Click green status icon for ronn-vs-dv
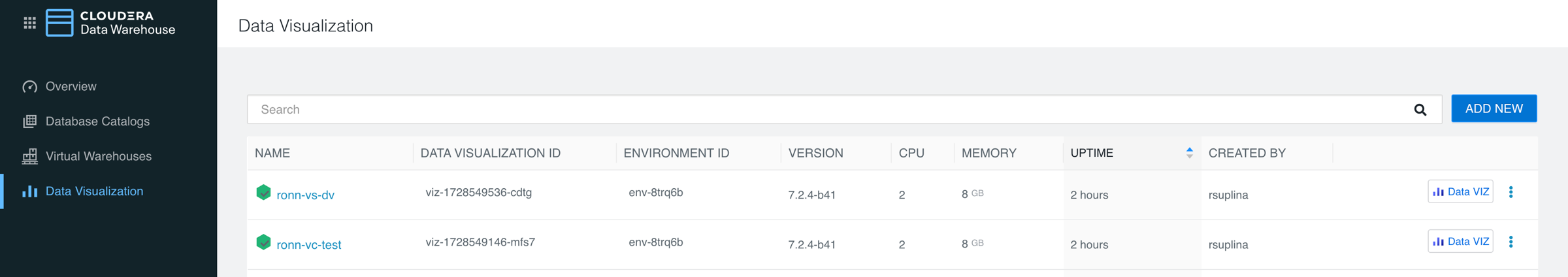The width and height of the screenshot is (1568, 277). coord(263,193)
